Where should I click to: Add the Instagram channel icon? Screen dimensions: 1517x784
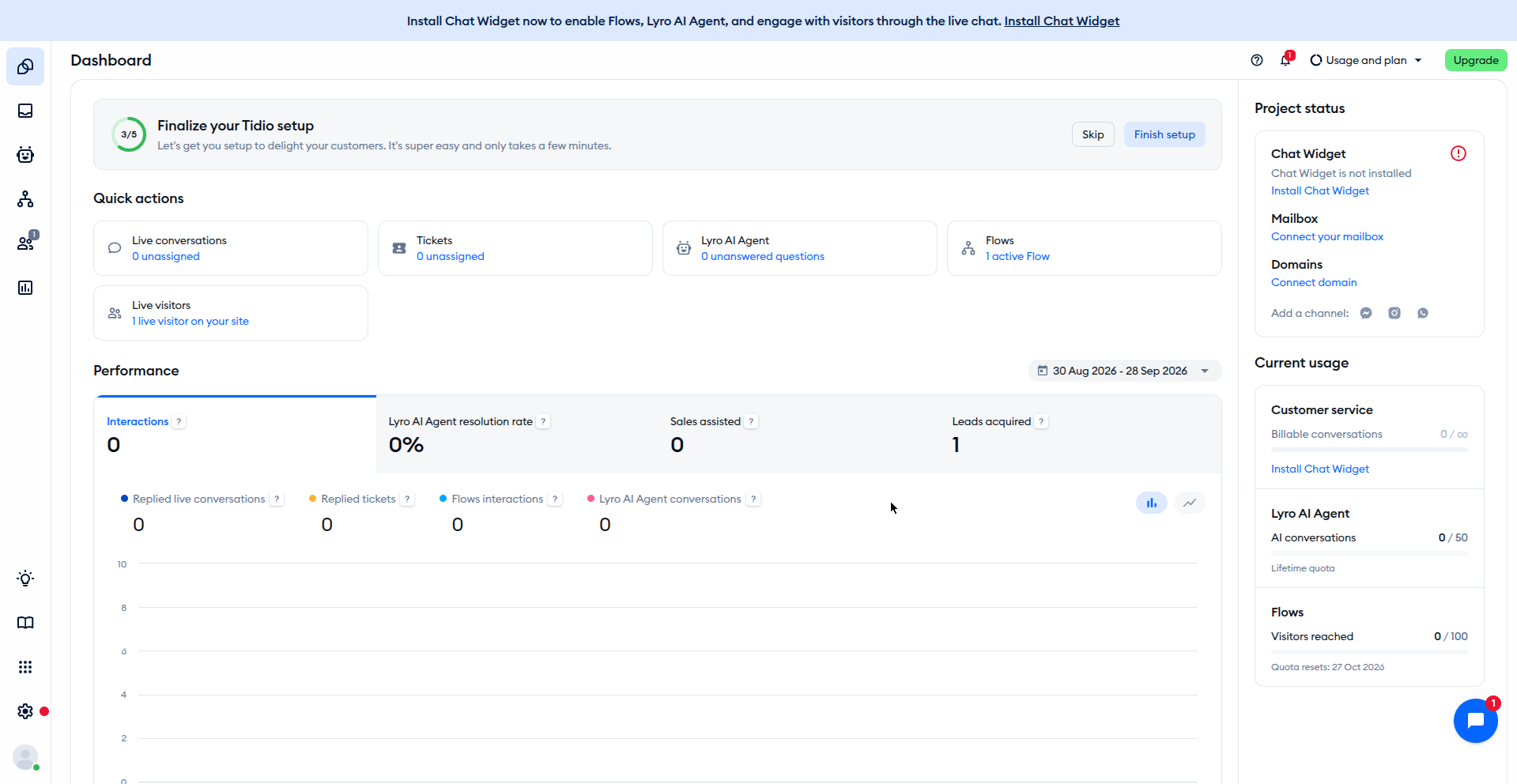point(1394,313)
